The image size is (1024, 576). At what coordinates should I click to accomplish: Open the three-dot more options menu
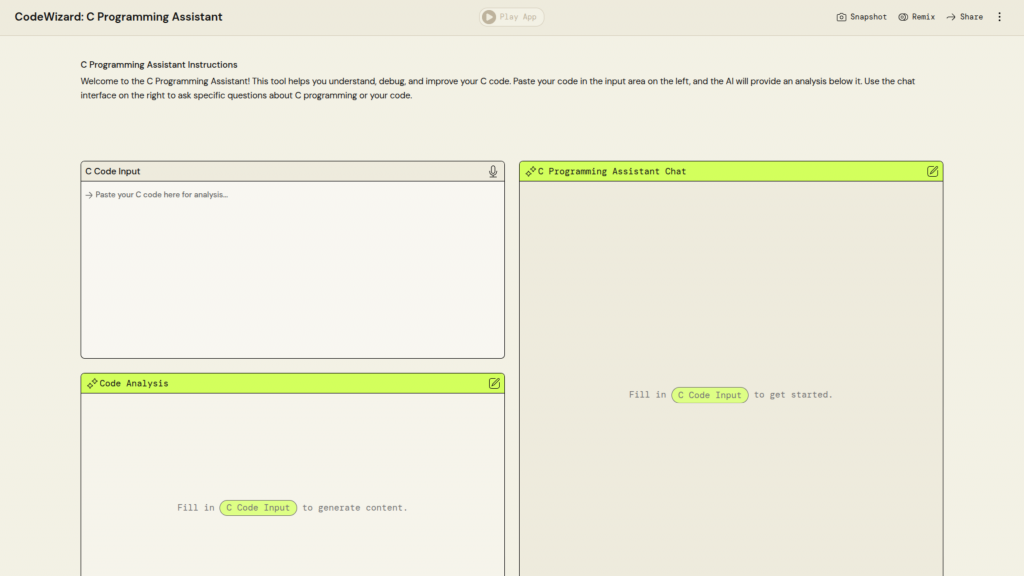click(999, 17)
